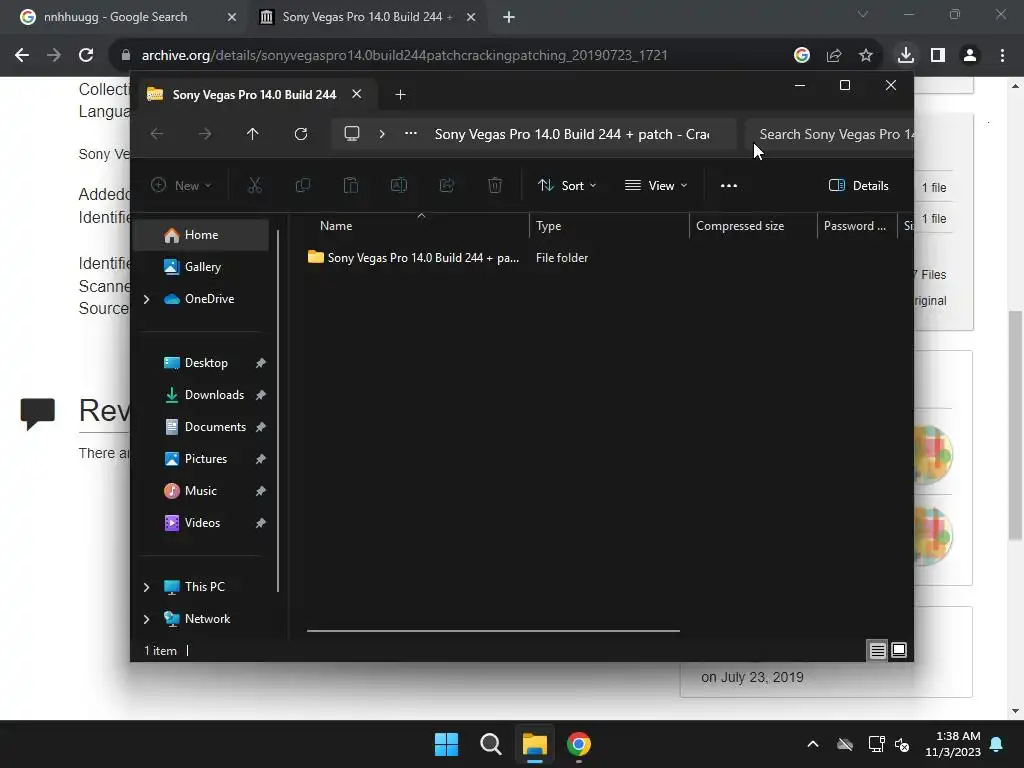Click File Explorer taskbar icon

[534, 744]
